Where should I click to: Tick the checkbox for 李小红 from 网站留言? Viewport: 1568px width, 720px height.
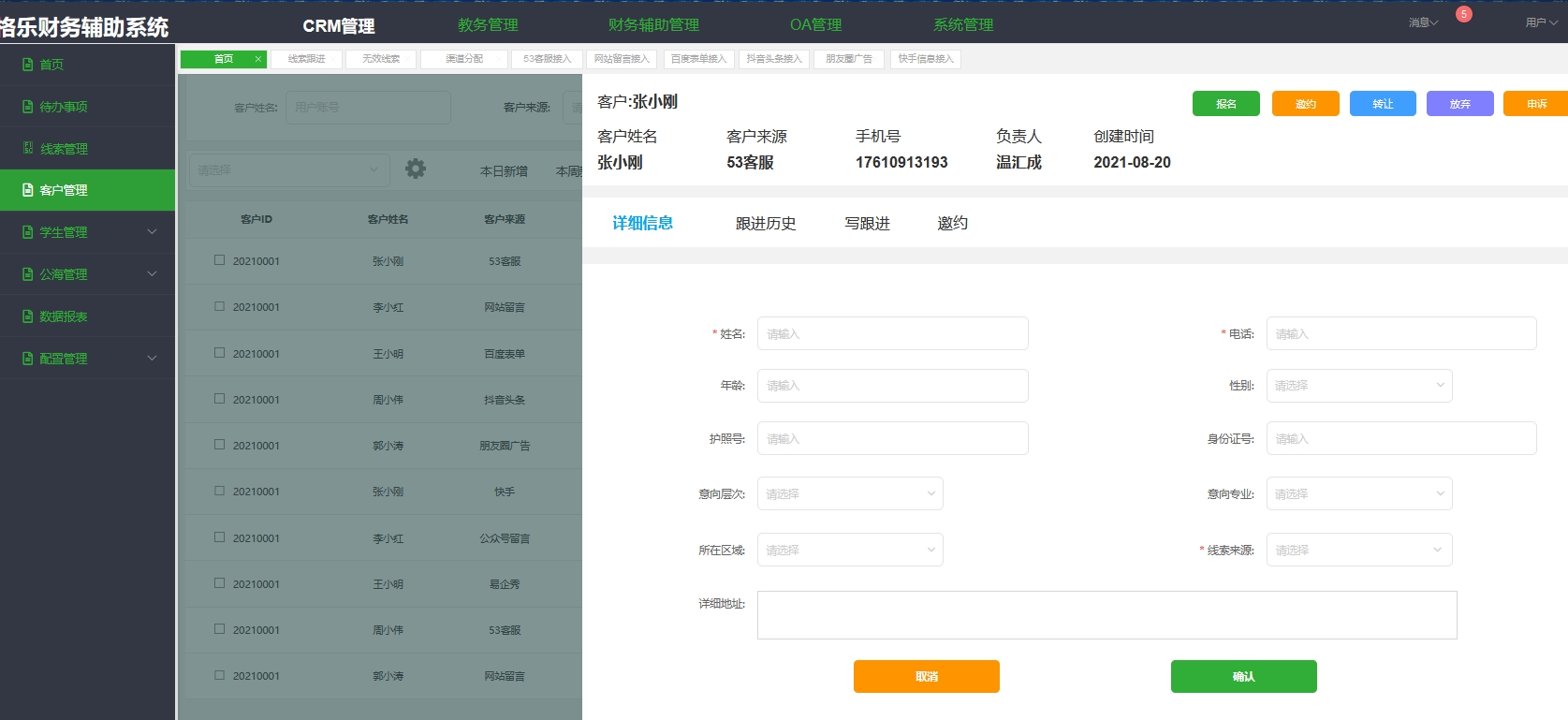(x=219, y=306)
